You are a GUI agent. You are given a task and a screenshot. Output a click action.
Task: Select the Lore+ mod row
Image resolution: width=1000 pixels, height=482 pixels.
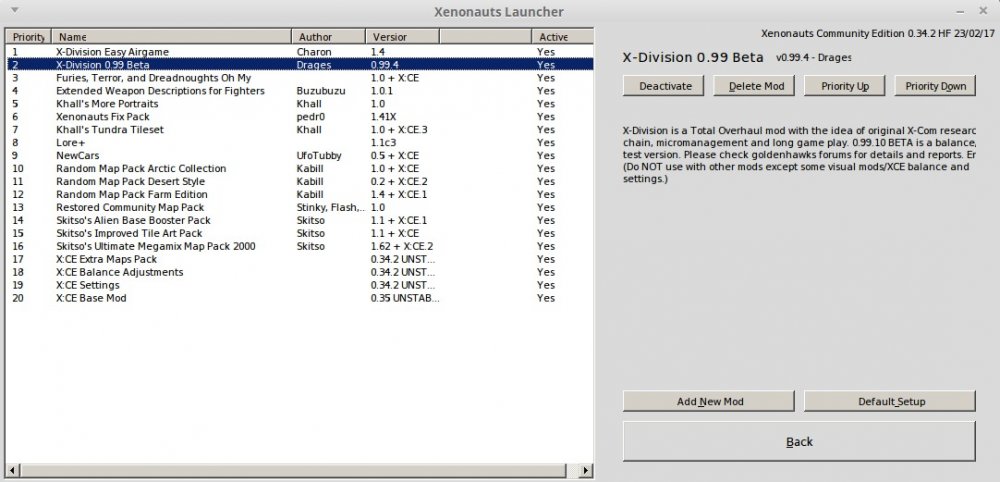pos(300,142)
